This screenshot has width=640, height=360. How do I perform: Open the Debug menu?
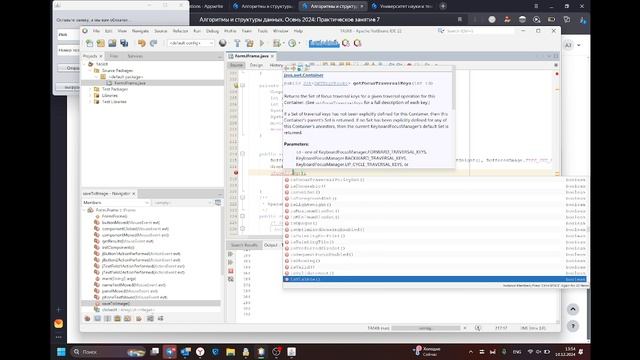pyautogui.click(x=212, y=31)
